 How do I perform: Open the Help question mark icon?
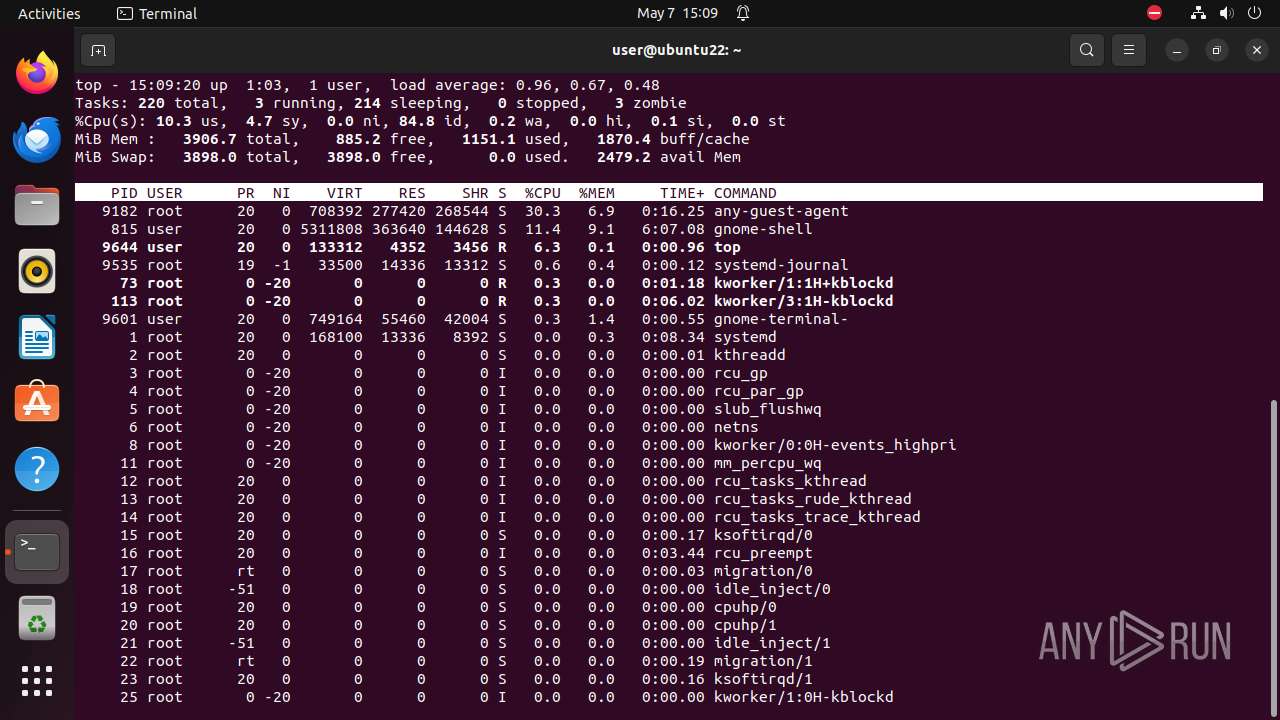pyautogui.click(x=37, y=469)
